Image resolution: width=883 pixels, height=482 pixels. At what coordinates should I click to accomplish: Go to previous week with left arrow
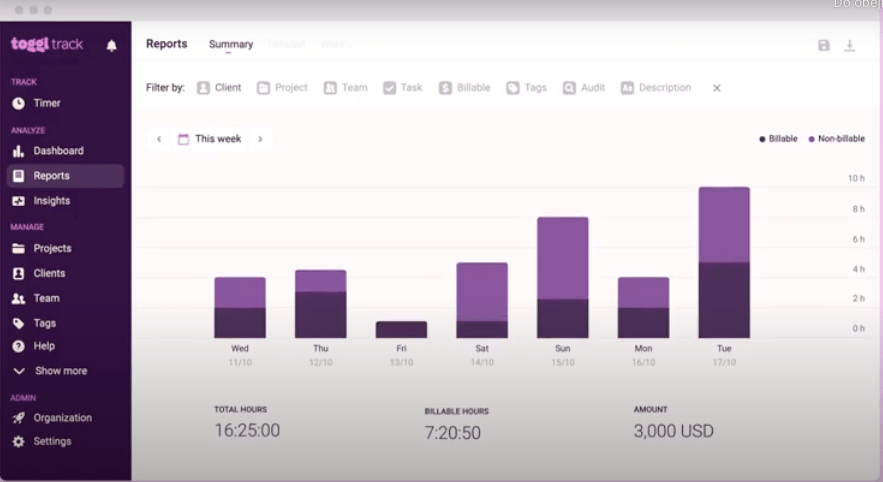point(159,139)
